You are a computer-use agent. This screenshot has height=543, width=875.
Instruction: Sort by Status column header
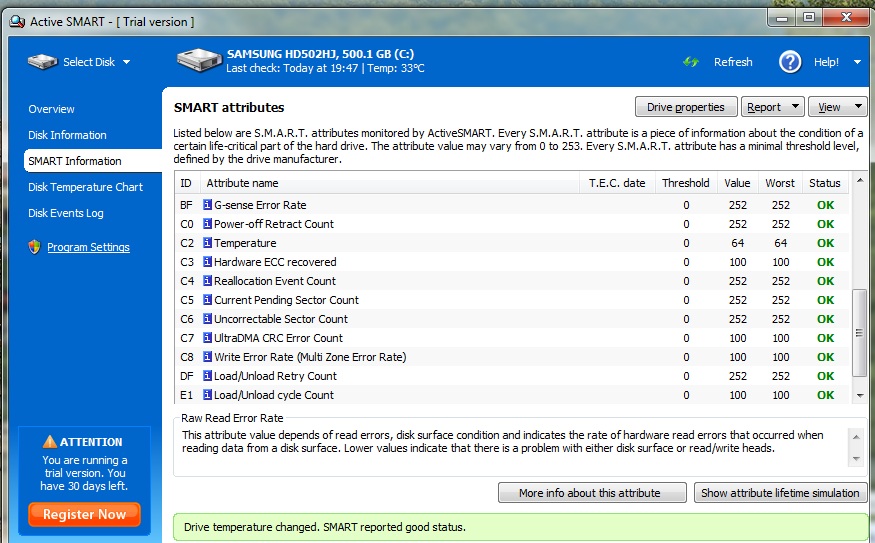[825, 183]
